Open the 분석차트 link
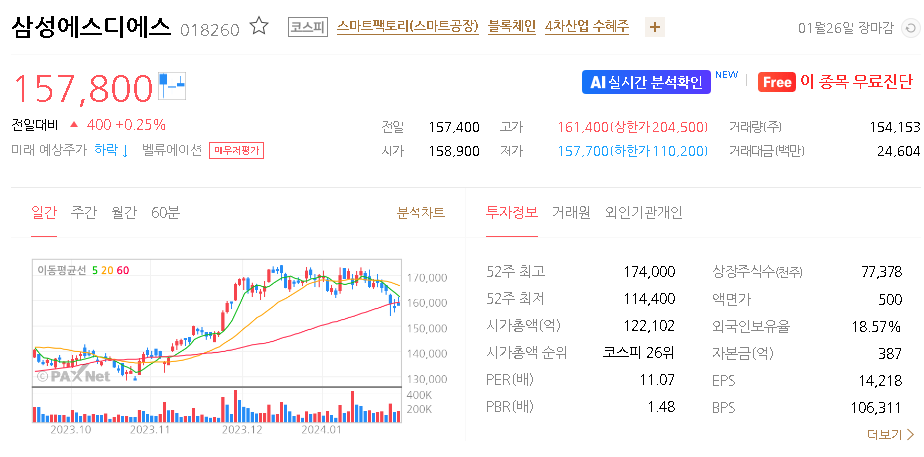This screenshot has height=457, width=924. pyautogui.click(x=421, y=213)
